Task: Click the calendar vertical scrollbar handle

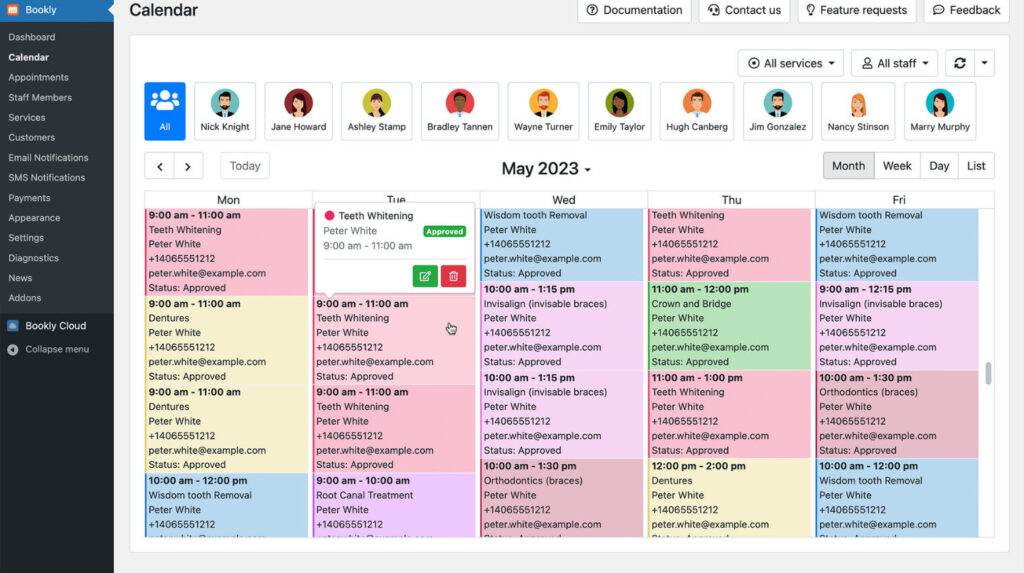Action: coord(988,373)
